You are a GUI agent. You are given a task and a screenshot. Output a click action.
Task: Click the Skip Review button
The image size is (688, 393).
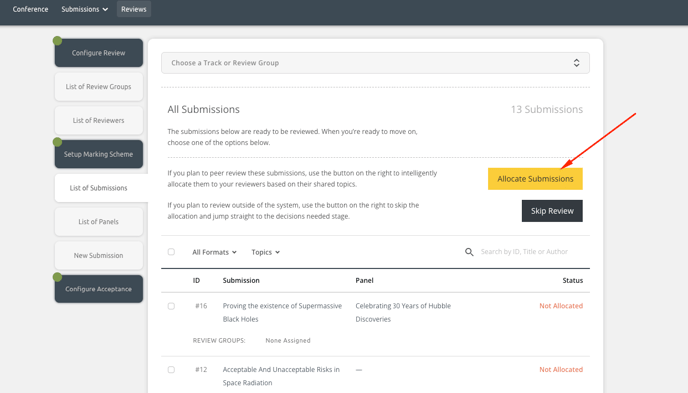pos(552,211)
